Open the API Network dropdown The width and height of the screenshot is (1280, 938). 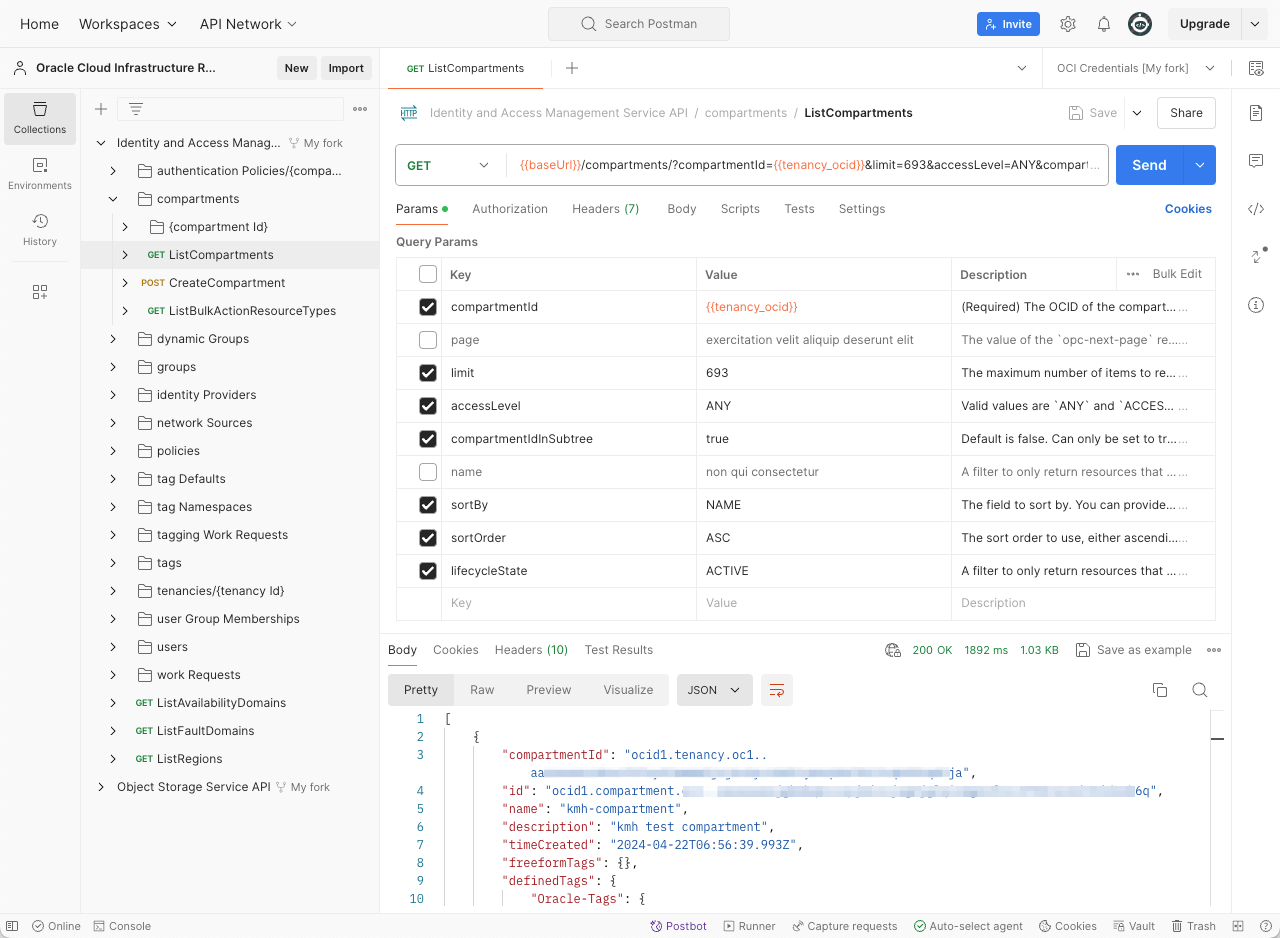point(248,24)
